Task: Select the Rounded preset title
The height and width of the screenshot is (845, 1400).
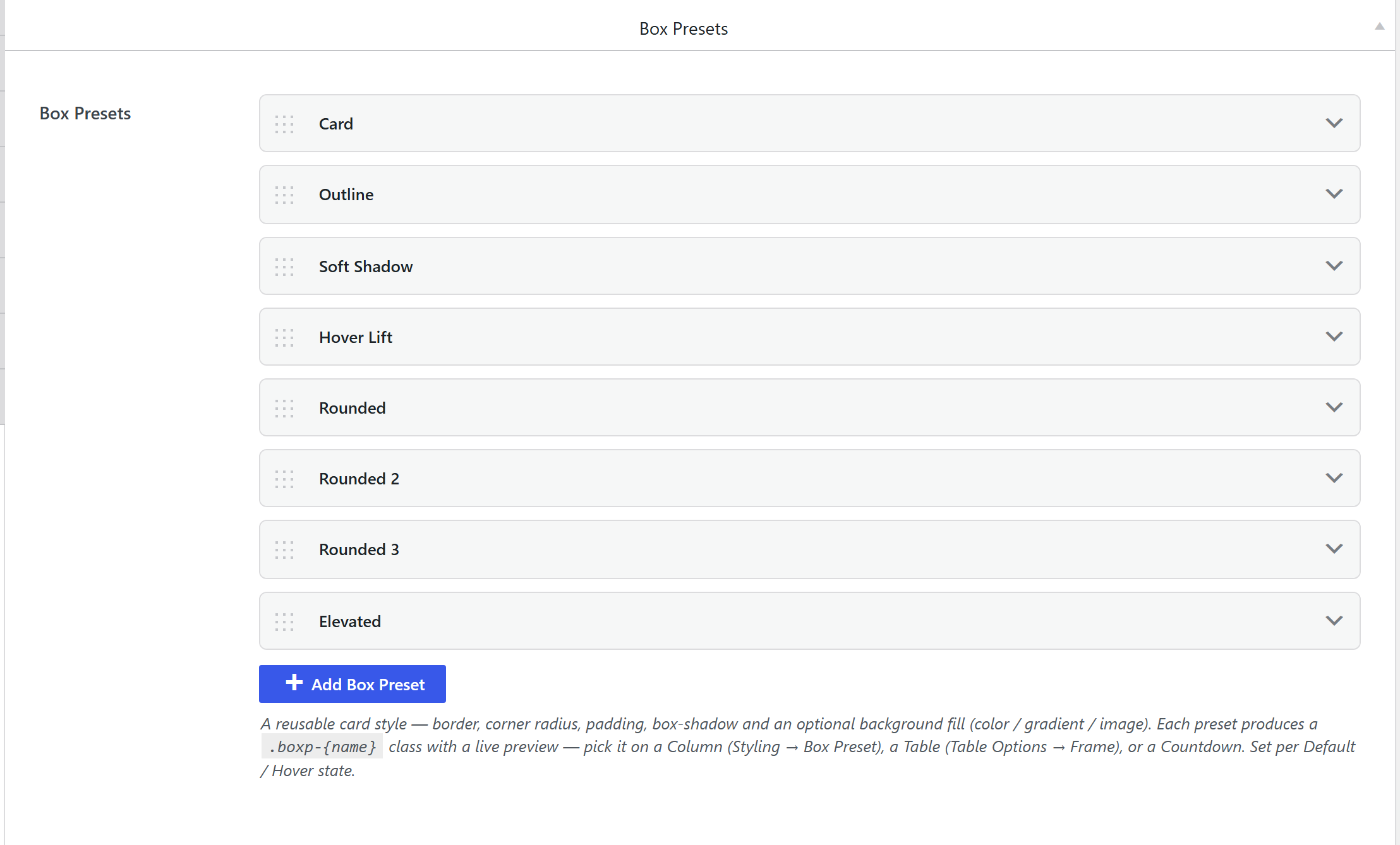Action: point(352,408)
